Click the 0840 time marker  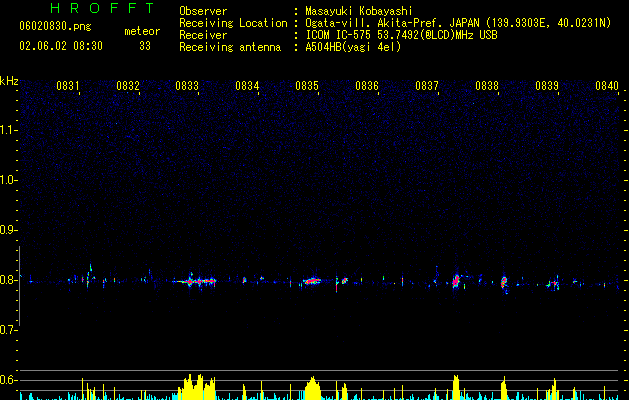(607, 86)
